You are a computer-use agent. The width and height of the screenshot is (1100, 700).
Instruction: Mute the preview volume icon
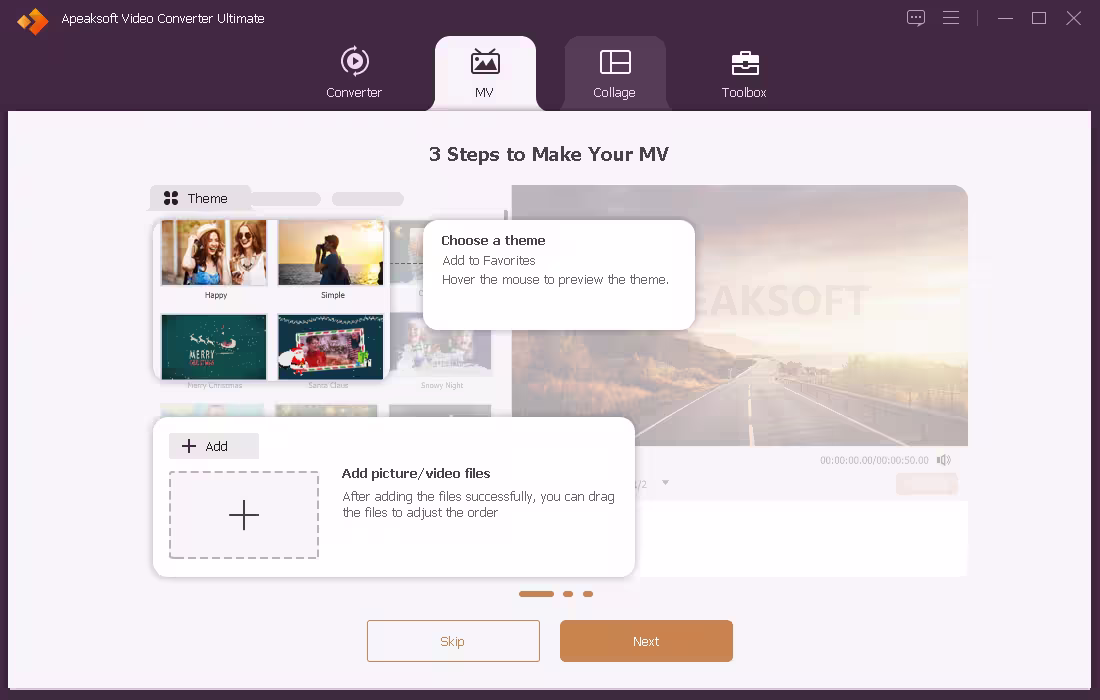[x=944, y=460]
